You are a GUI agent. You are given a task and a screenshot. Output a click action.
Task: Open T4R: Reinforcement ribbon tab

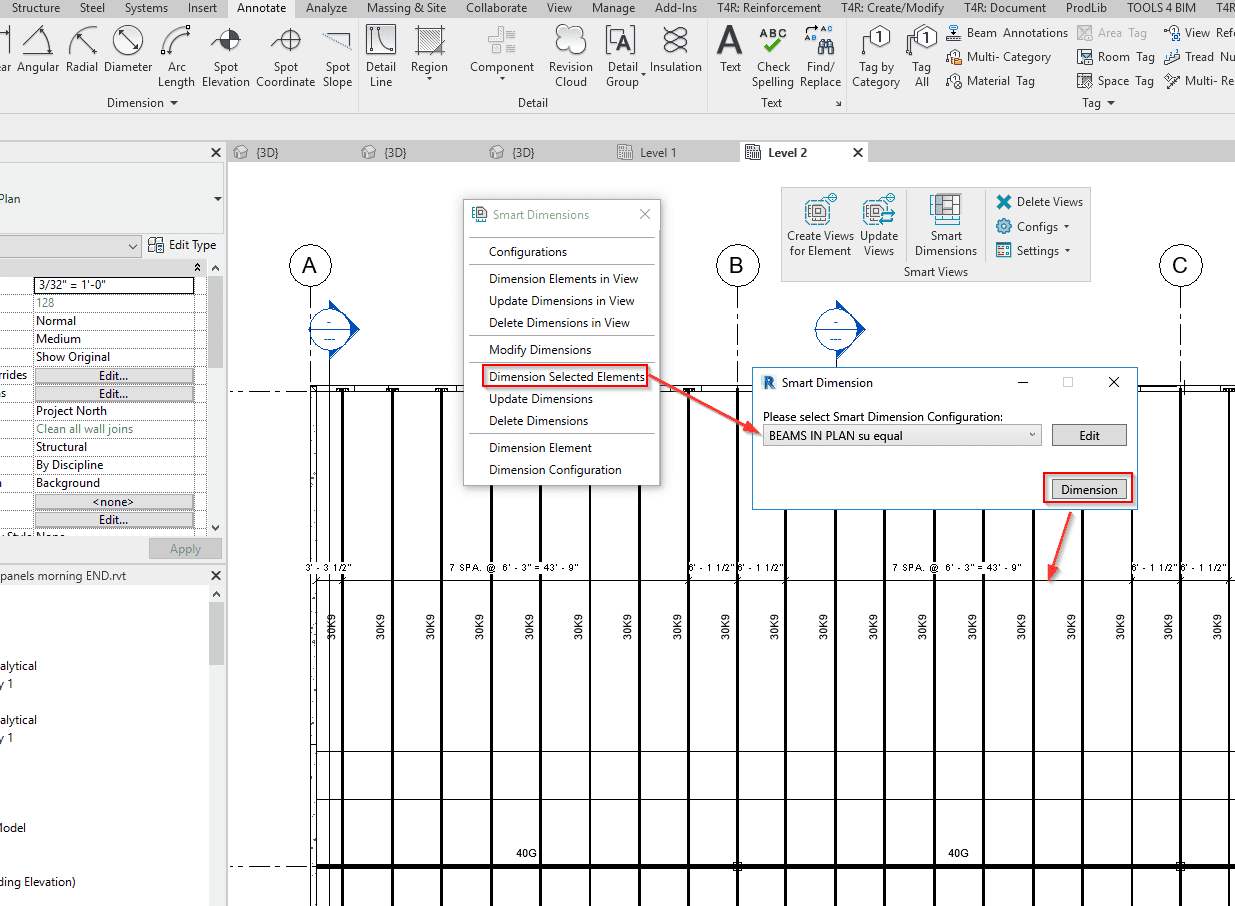click(x=769, y=8)
